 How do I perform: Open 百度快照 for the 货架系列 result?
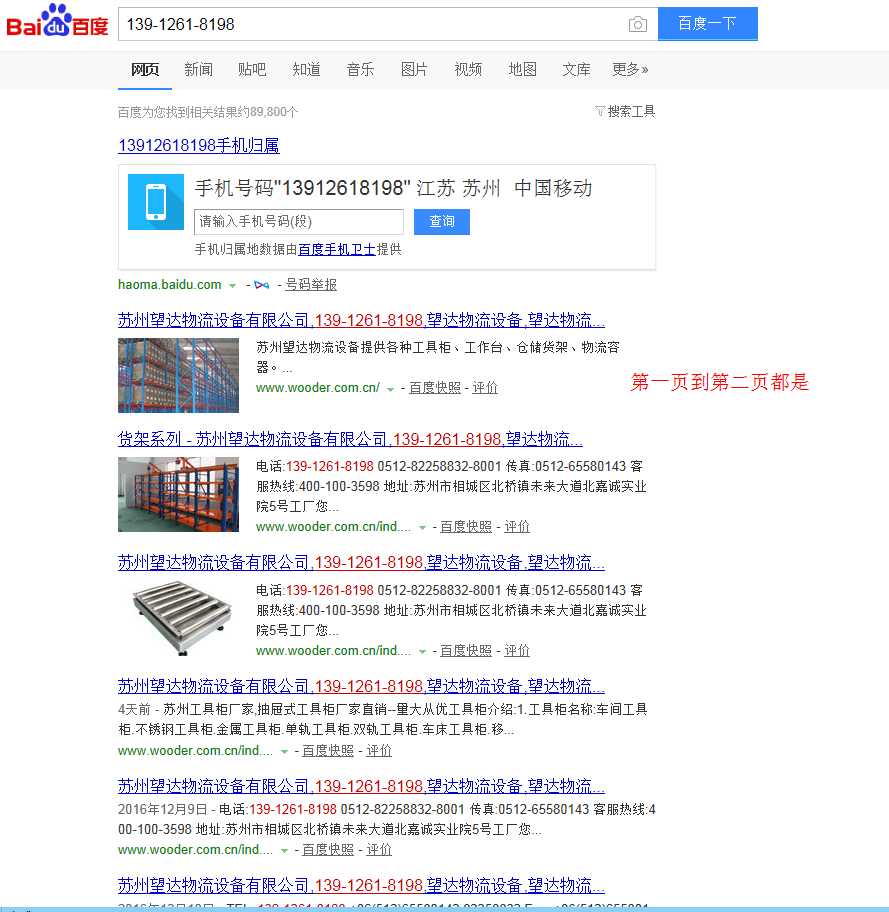click(465, 527)
